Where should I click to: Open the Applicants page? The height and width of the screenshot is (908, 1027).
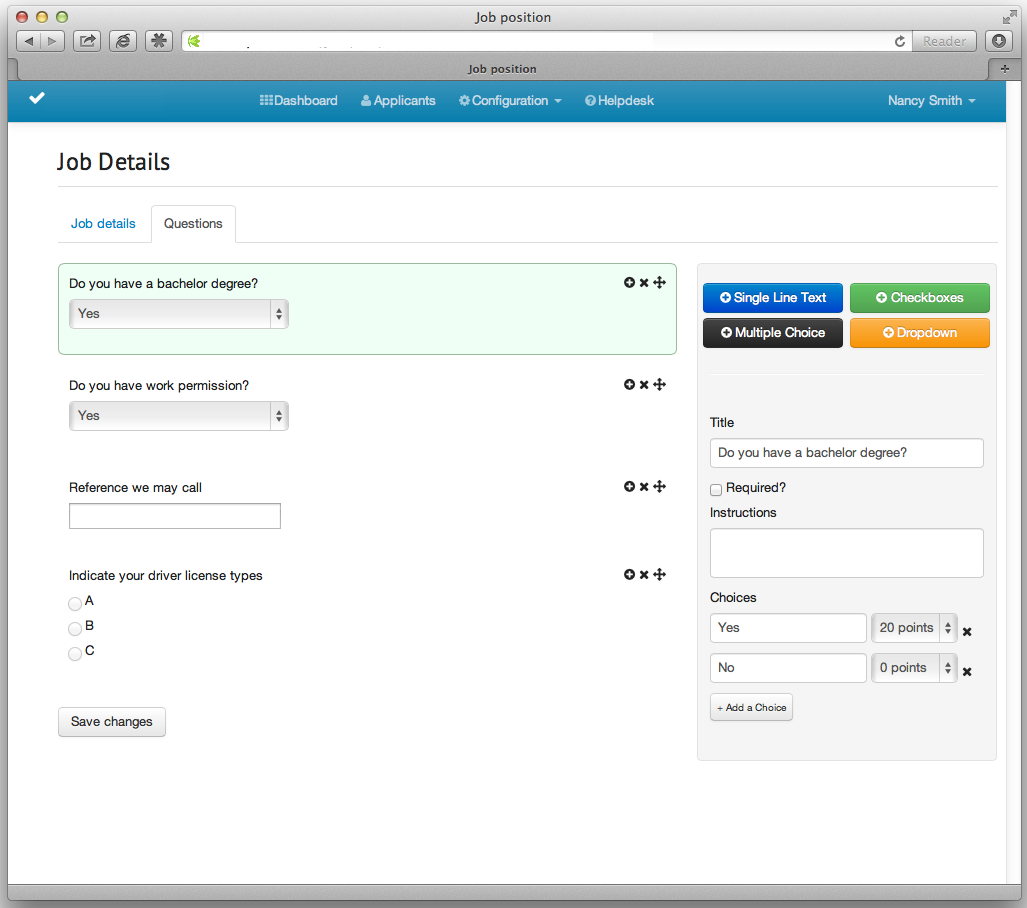coord(398,100)
